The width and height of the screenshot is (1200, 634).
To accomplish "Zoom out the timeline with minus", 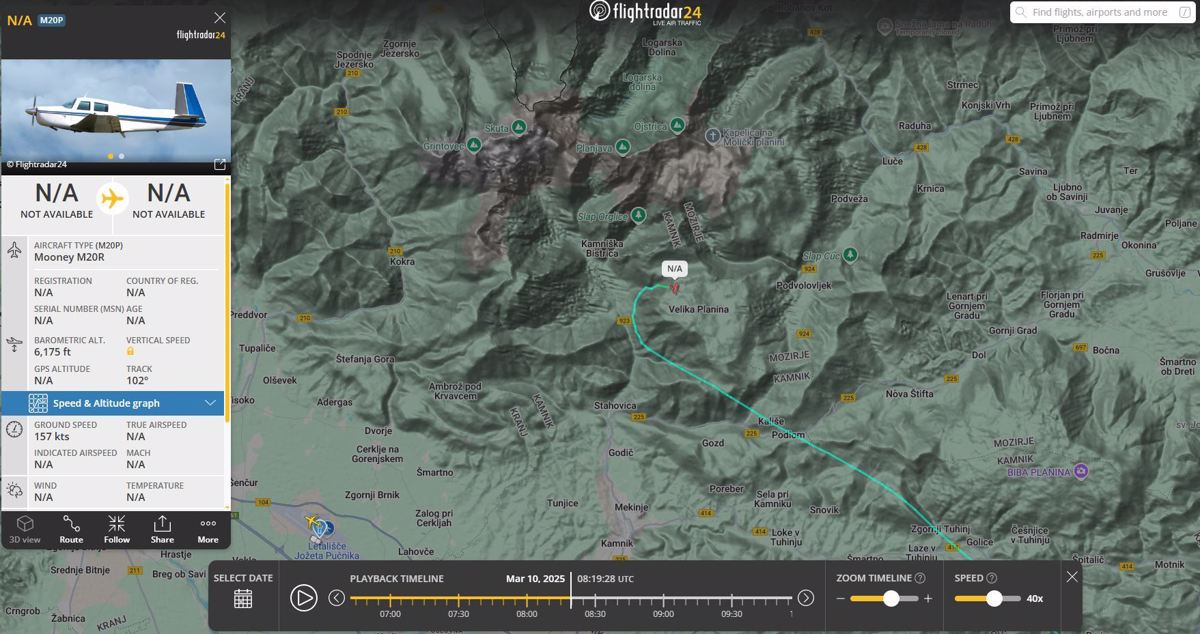I will (841, 599).
